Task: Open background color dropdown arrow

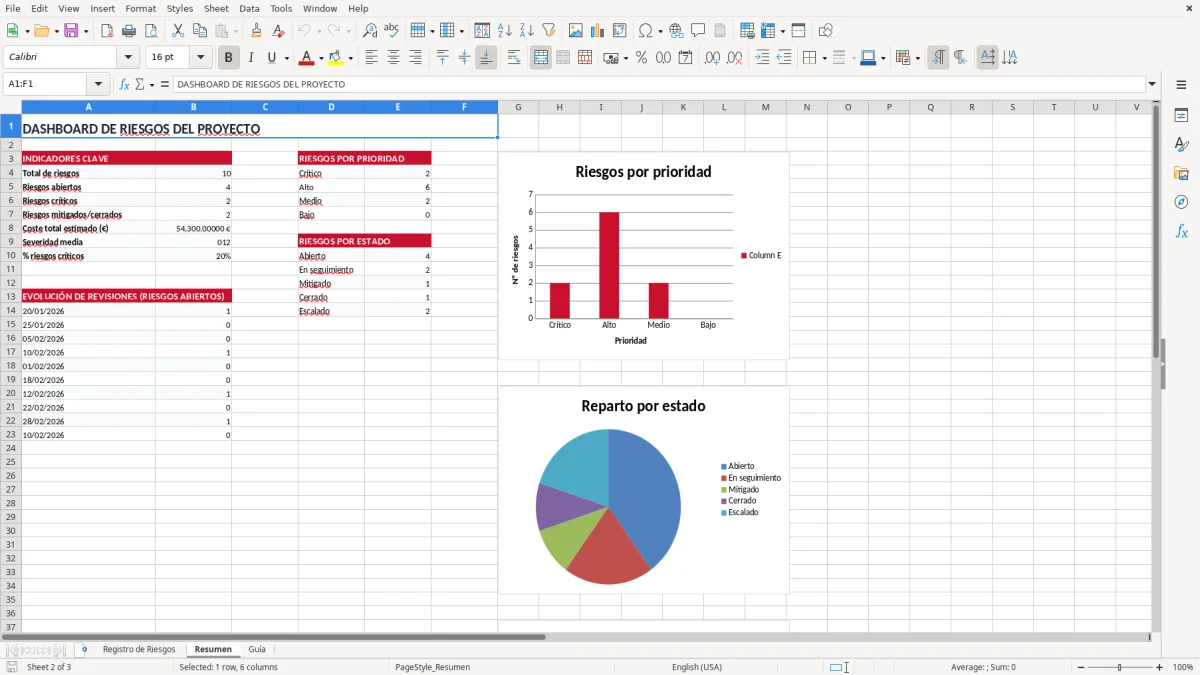Action: 350,58
